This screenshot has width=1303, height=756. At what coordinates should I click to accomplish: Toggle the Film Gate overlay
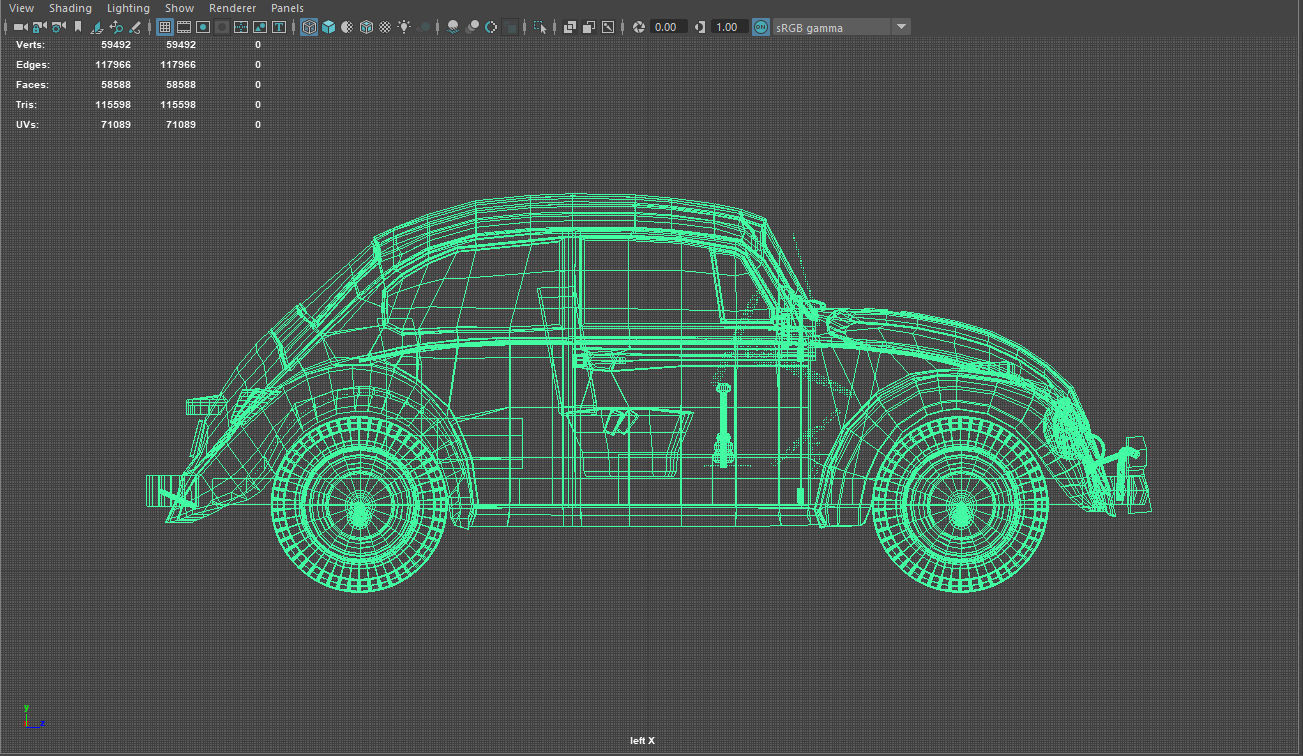tap(184, 27)
